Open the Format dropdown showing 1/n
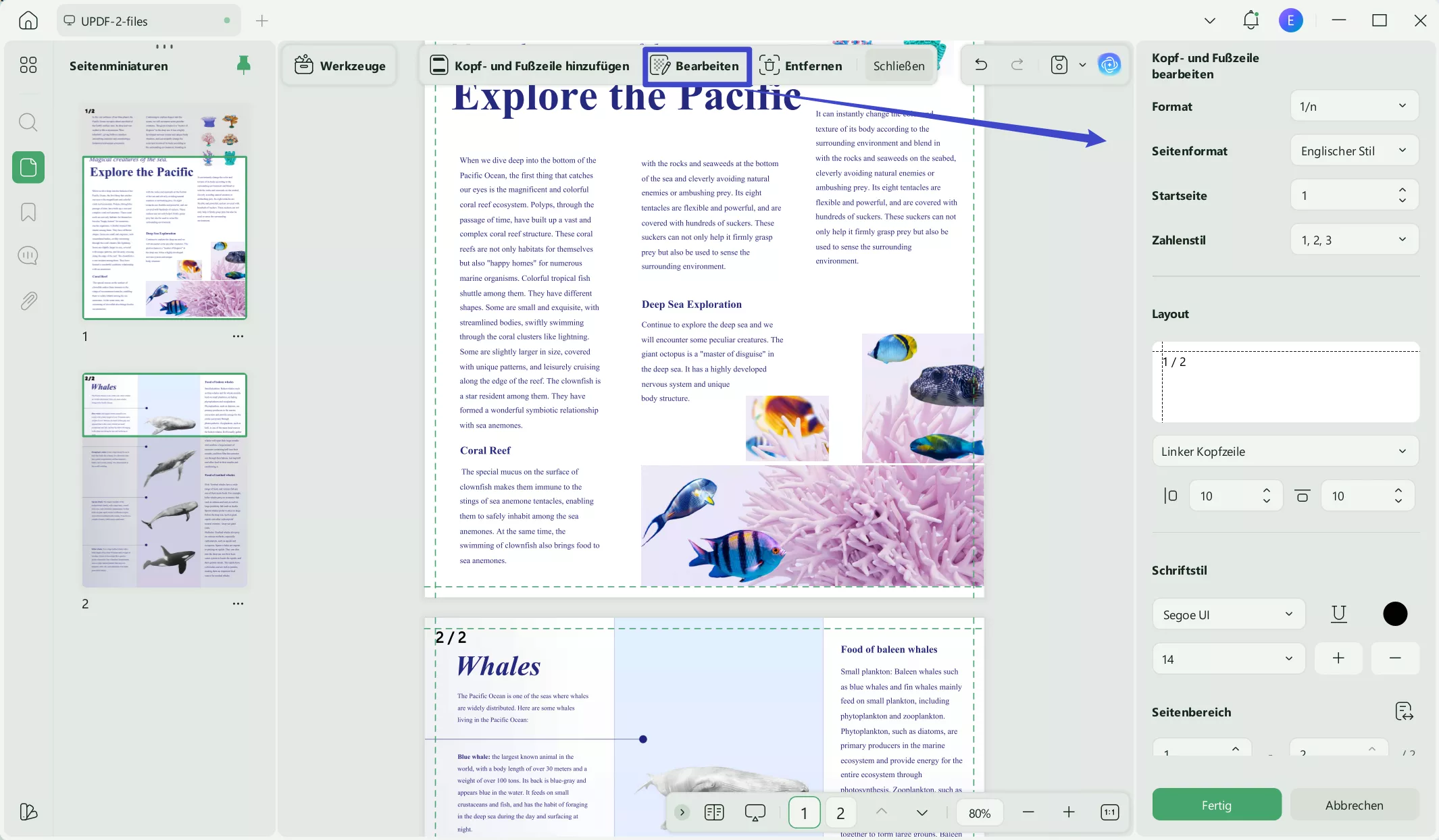Viewport: 1439px width, 840px height. pos(1353,106)
